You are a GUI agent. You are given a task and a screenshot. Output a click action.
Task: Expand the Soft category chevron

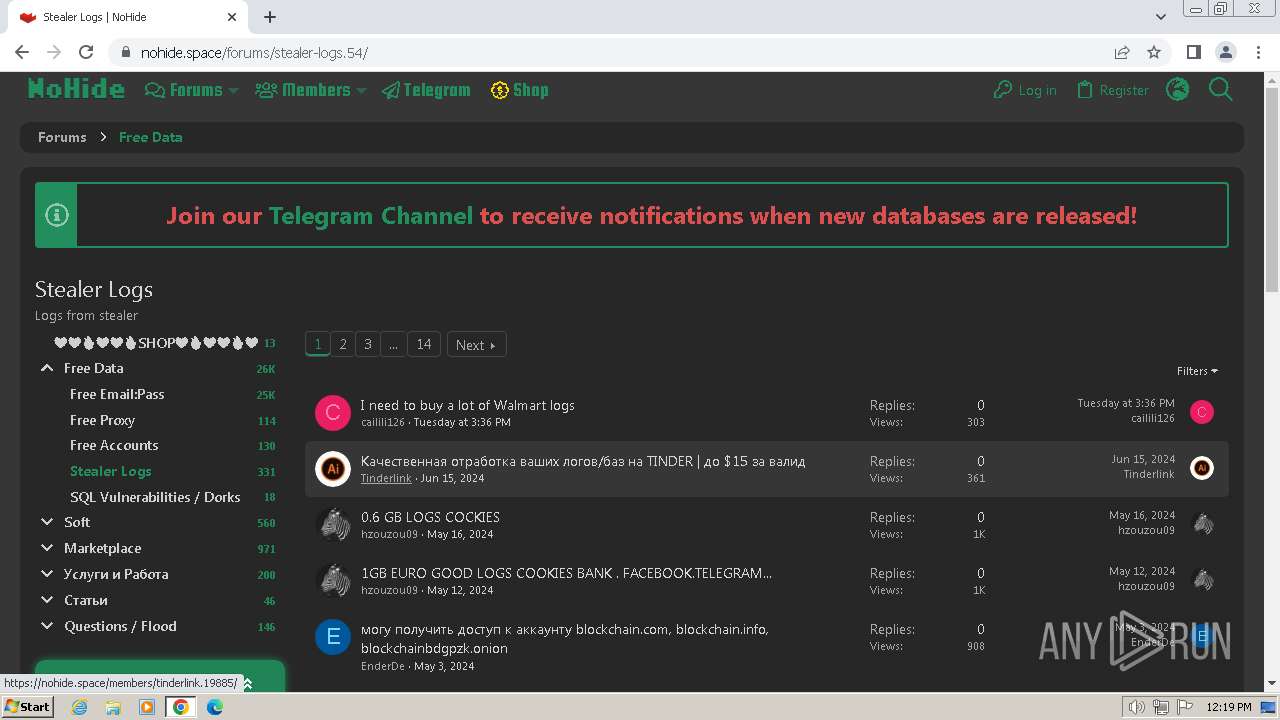pos(47,522)
